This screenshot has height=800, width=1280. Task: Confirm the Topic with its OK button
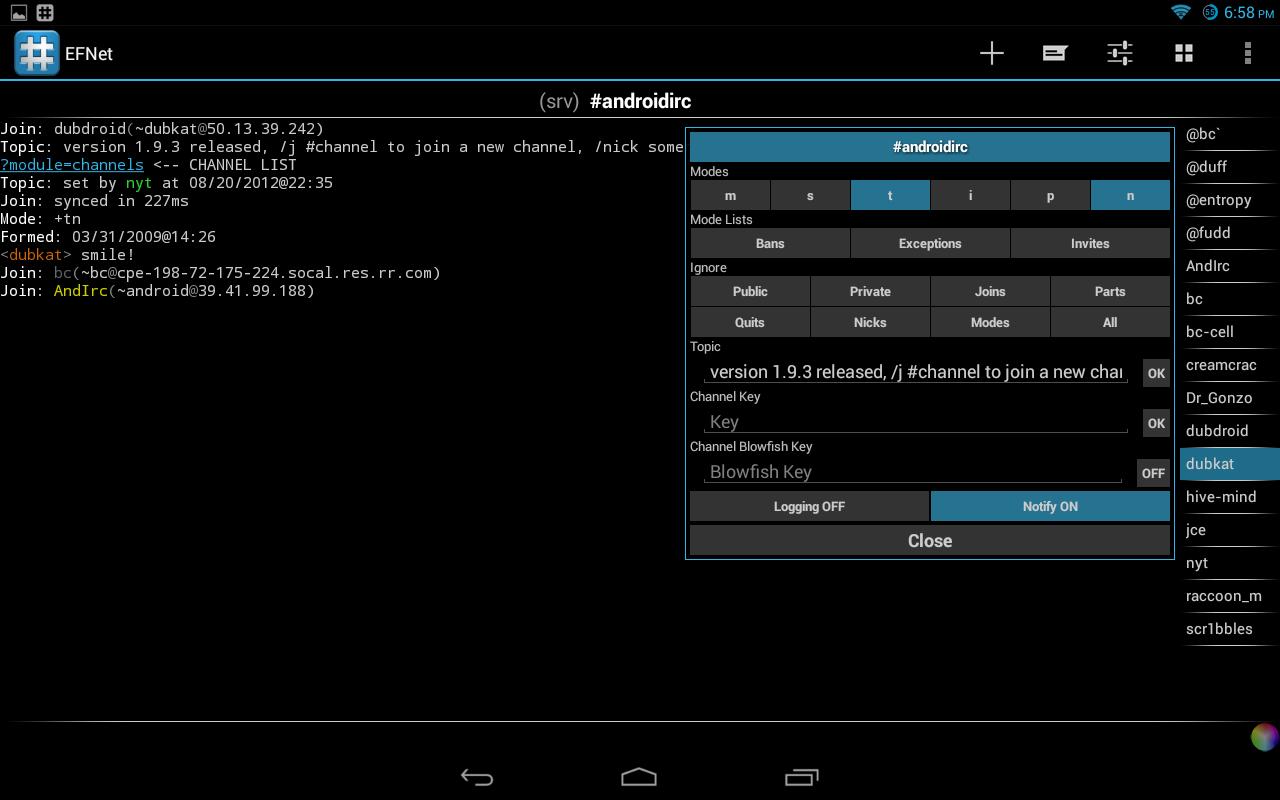tap(1156, 373)
